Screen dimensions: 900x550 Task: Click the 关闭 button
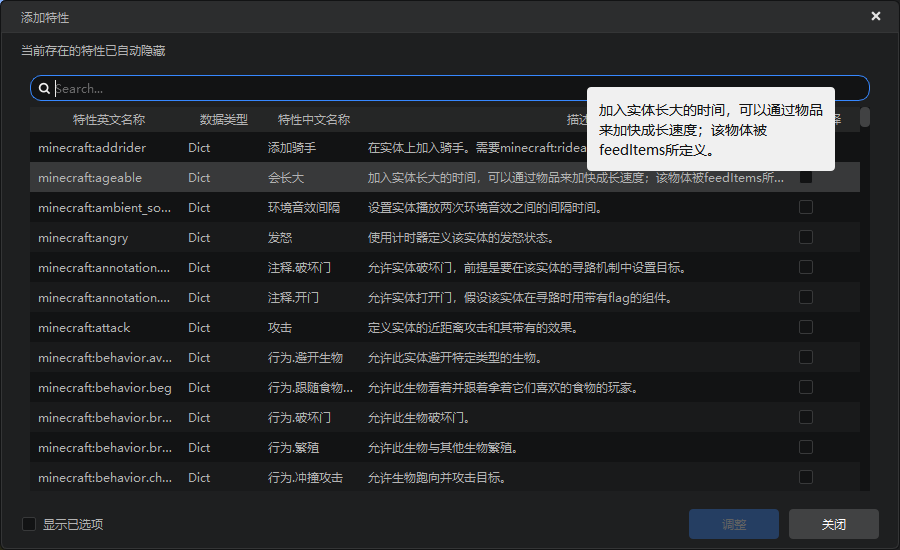(x=833, y=524)
